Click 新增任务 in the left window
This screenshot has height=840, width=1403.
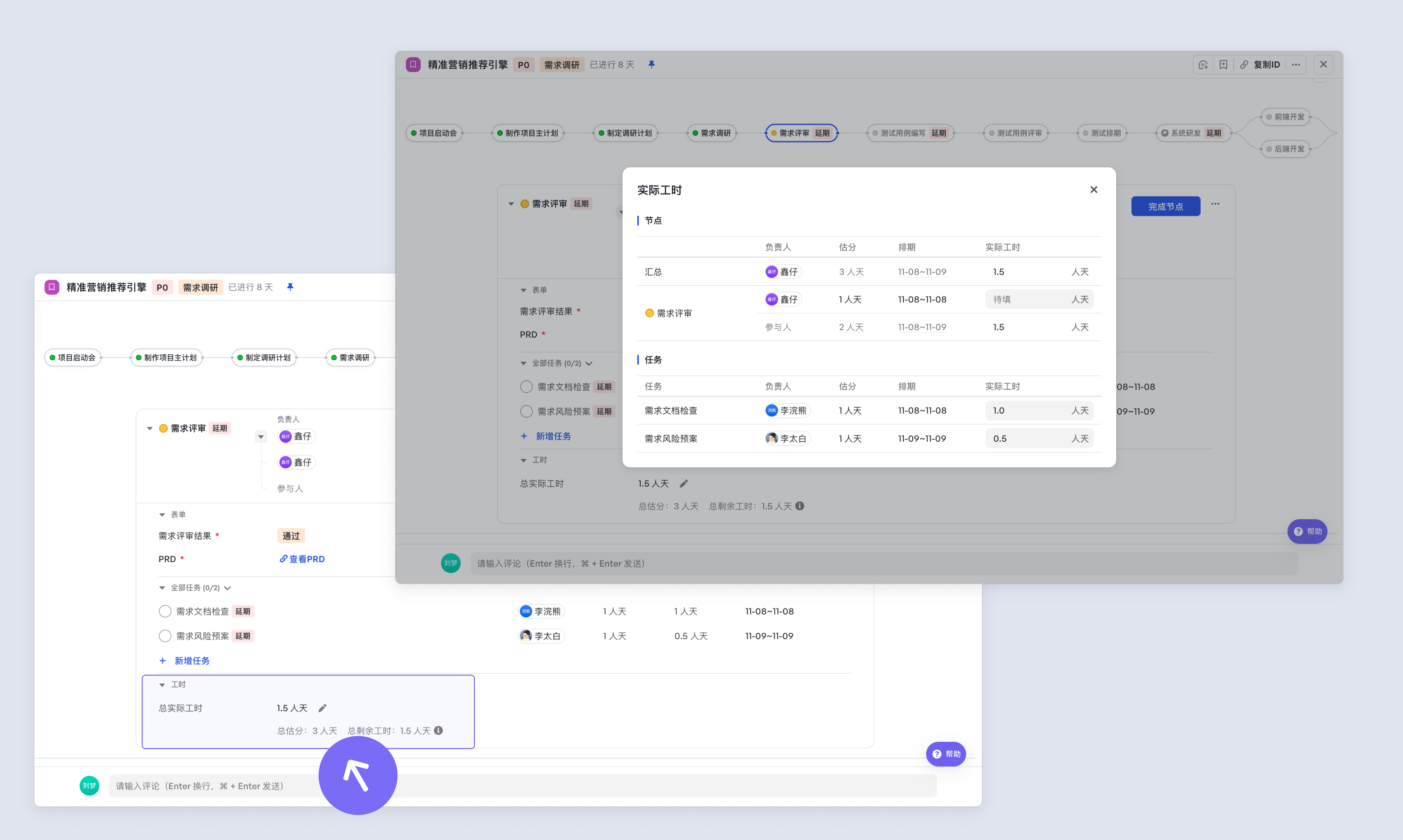pos(185,661)
